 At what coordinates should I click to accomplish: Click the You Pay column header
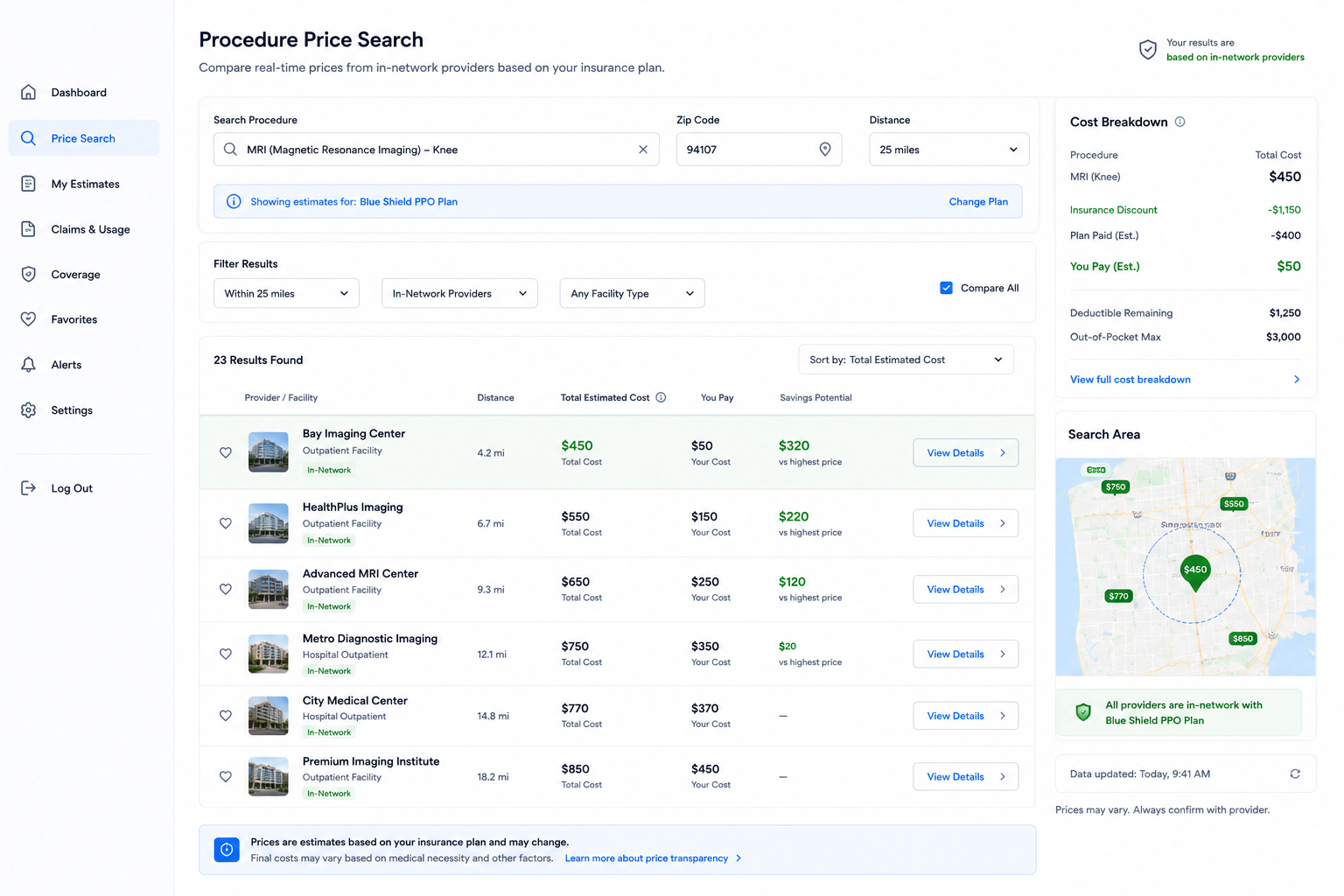click(x=717, y=397)
